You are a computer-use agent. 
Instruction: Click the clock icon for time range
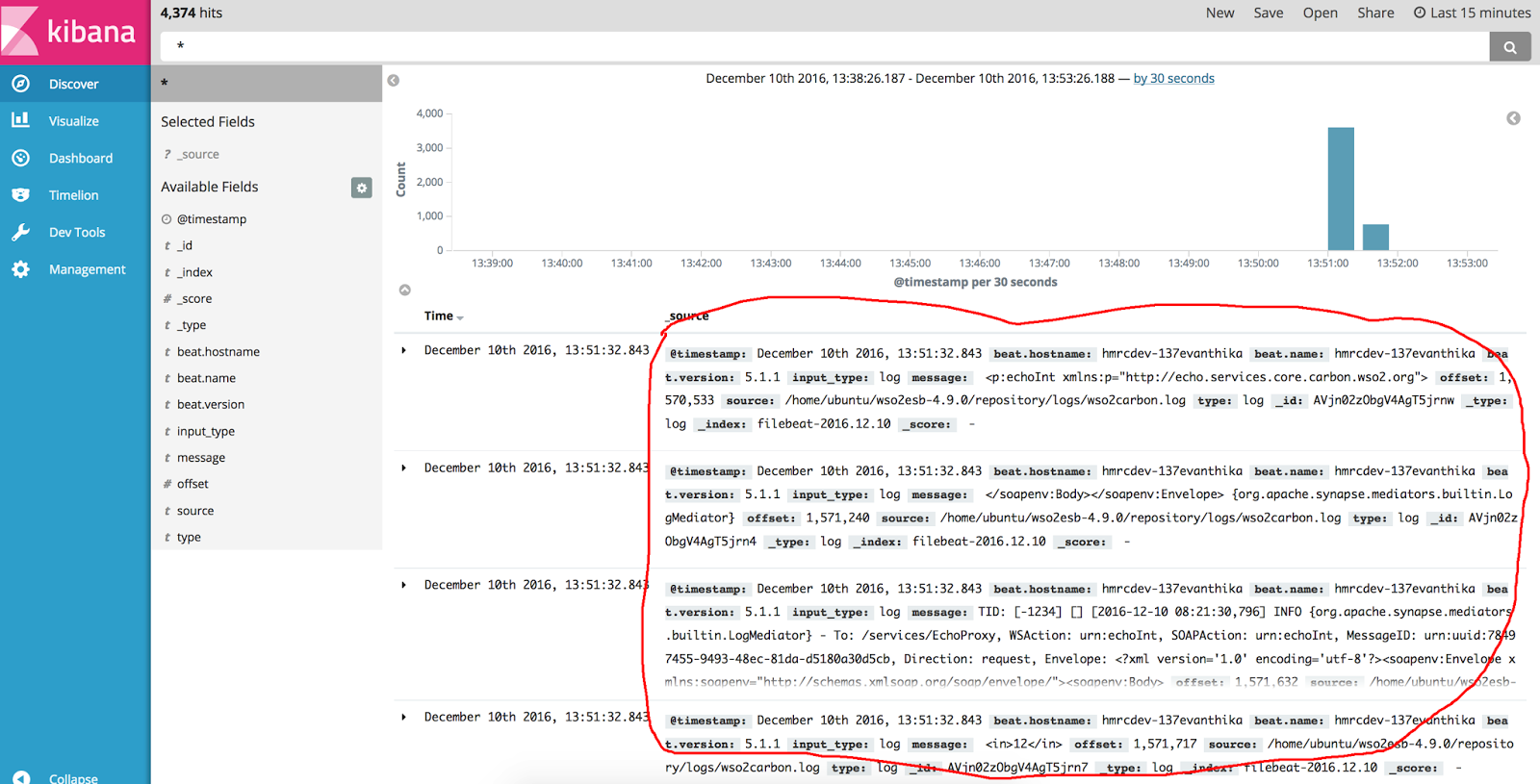[1420, 13]
